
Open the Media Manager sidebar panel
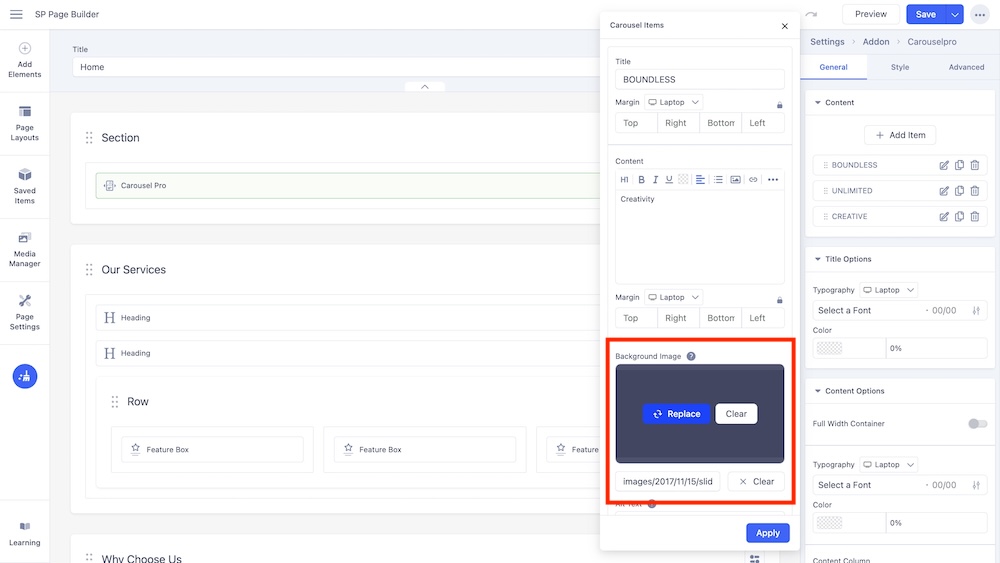(x=25, y=248)
